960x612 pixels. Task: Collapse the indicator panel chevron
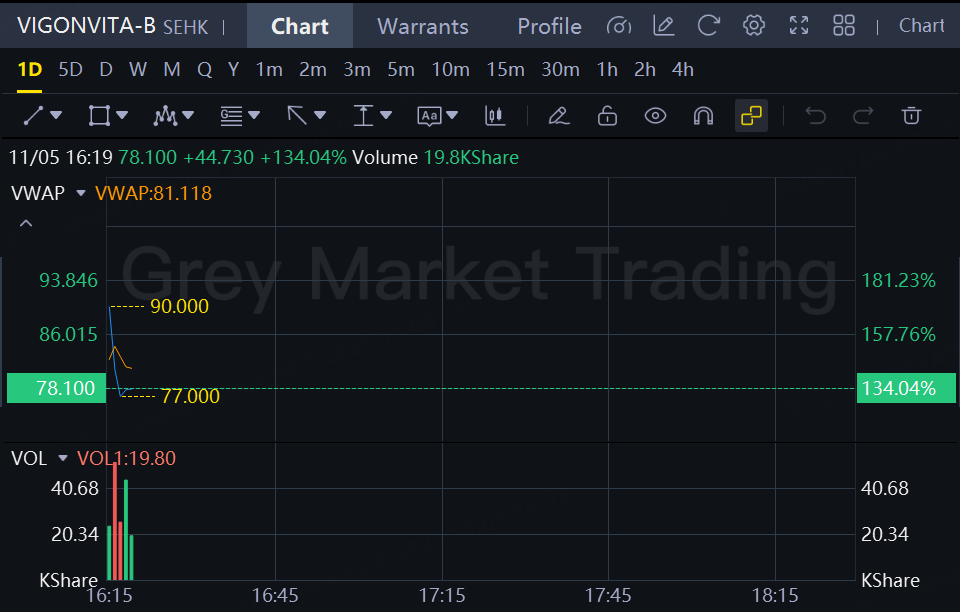point(26,223)
